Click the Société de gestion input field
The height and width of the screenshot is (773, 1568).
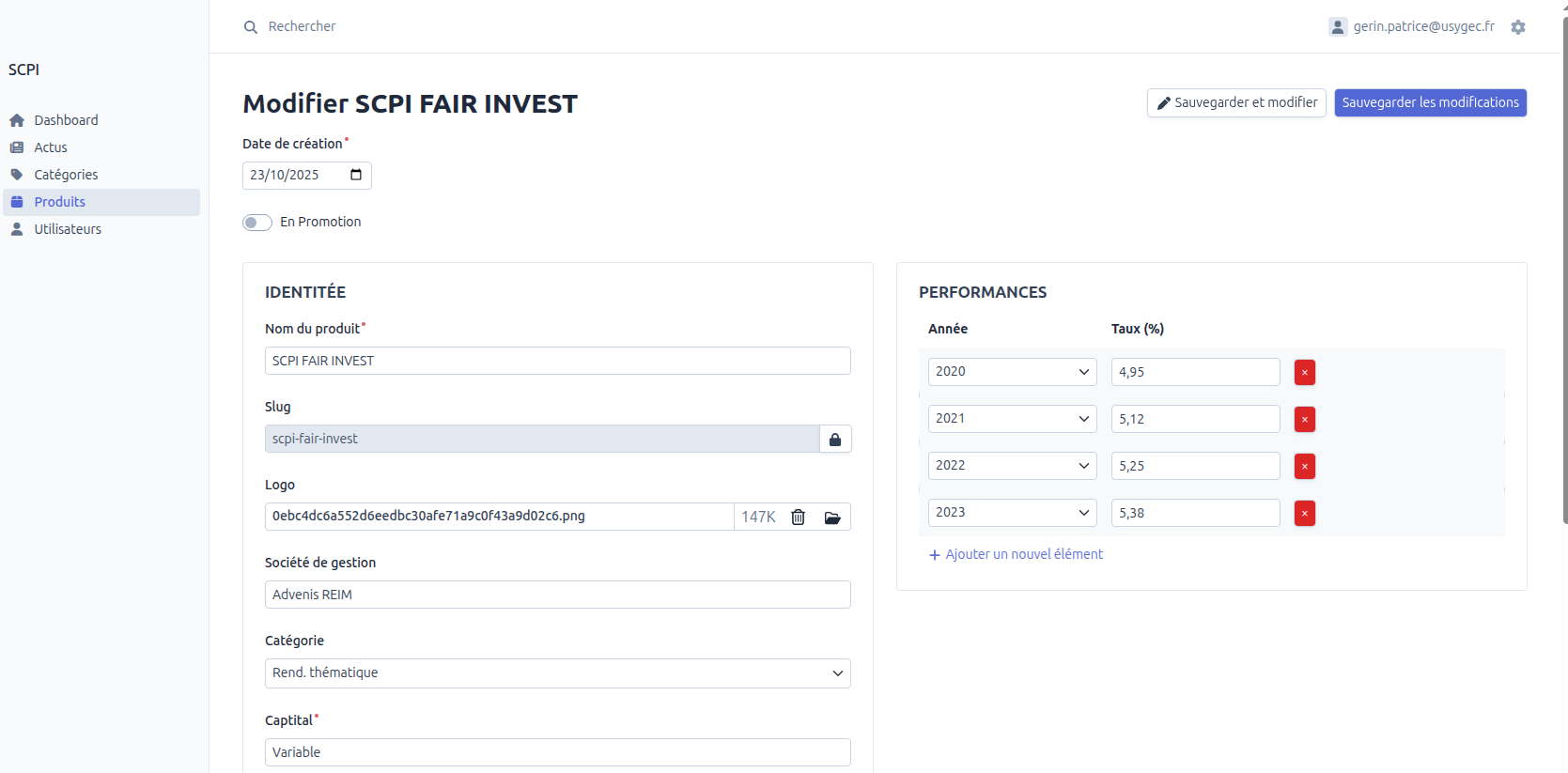click(557, 595)
